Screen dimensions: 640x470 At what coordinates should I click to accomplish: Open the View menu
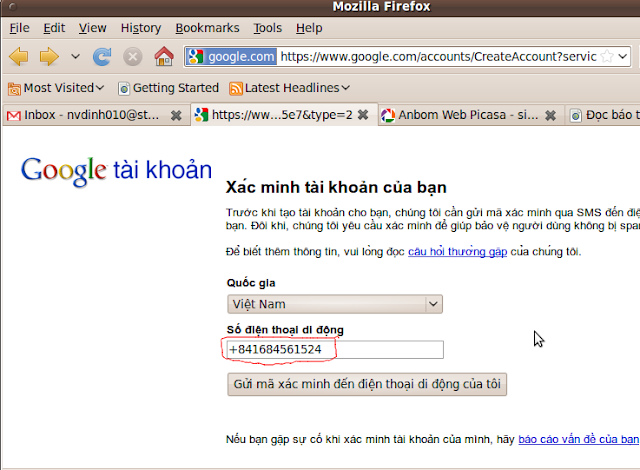(93, 28)
